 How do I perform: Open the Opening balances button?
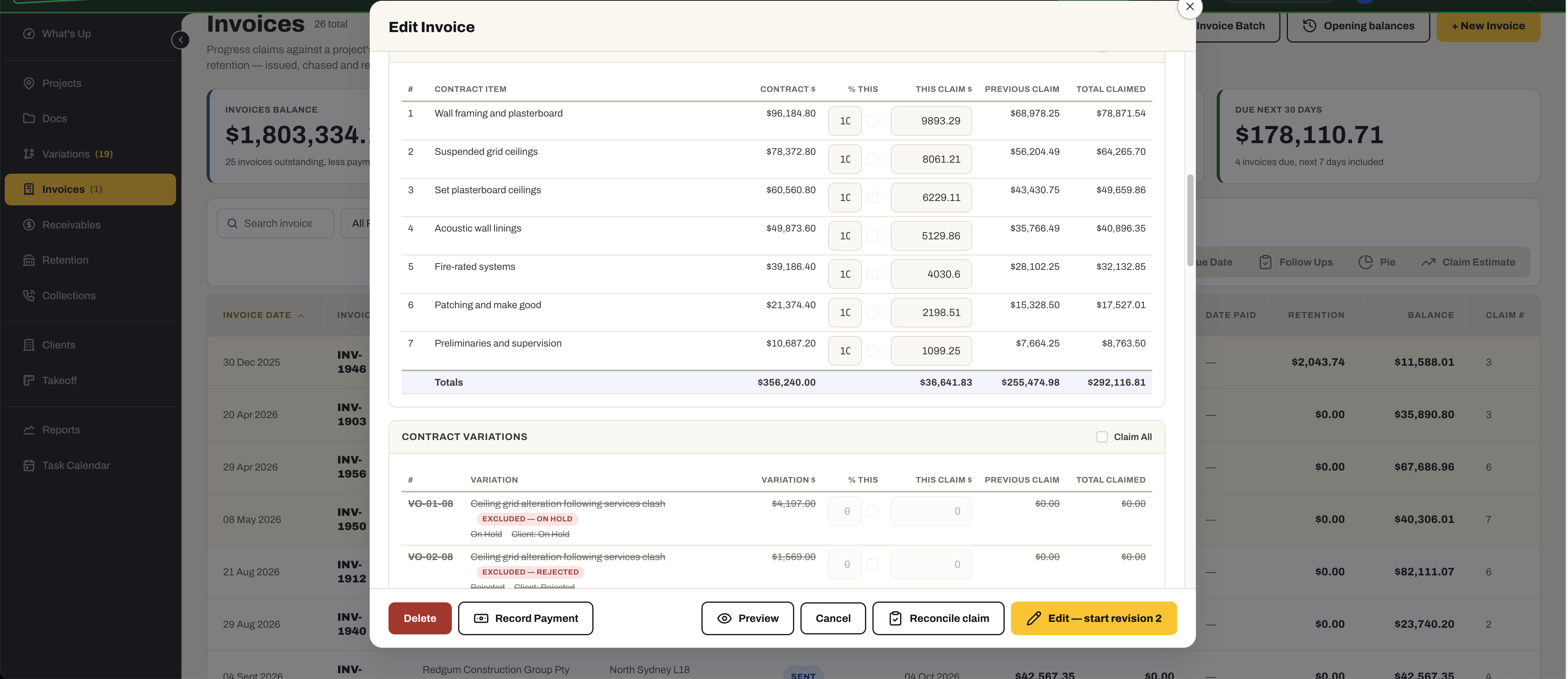pos(1358,25)
